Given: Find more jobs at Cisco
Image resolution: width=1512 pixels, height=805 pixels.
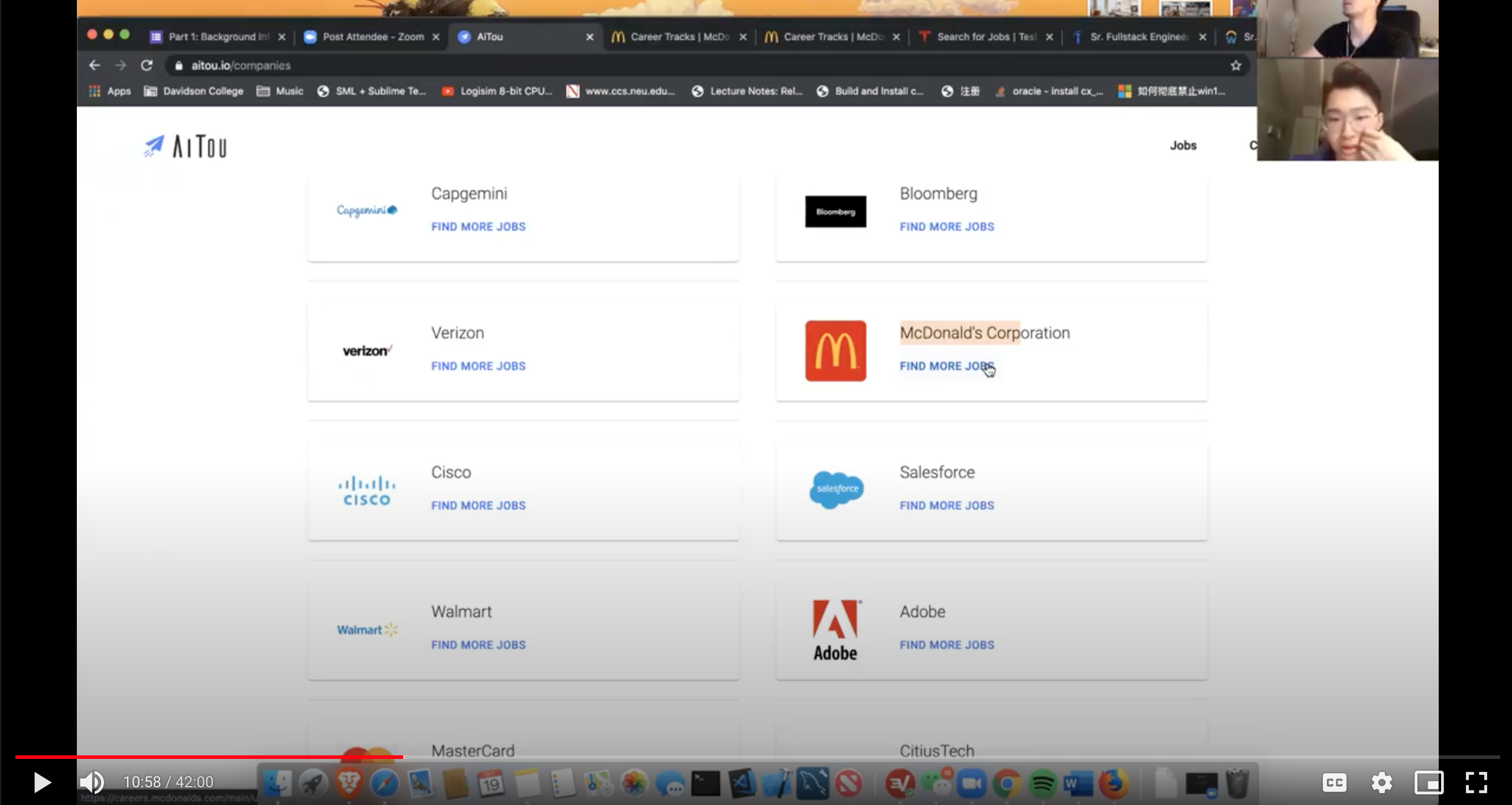Looking at the screenshot, I should tap(478, 506).
